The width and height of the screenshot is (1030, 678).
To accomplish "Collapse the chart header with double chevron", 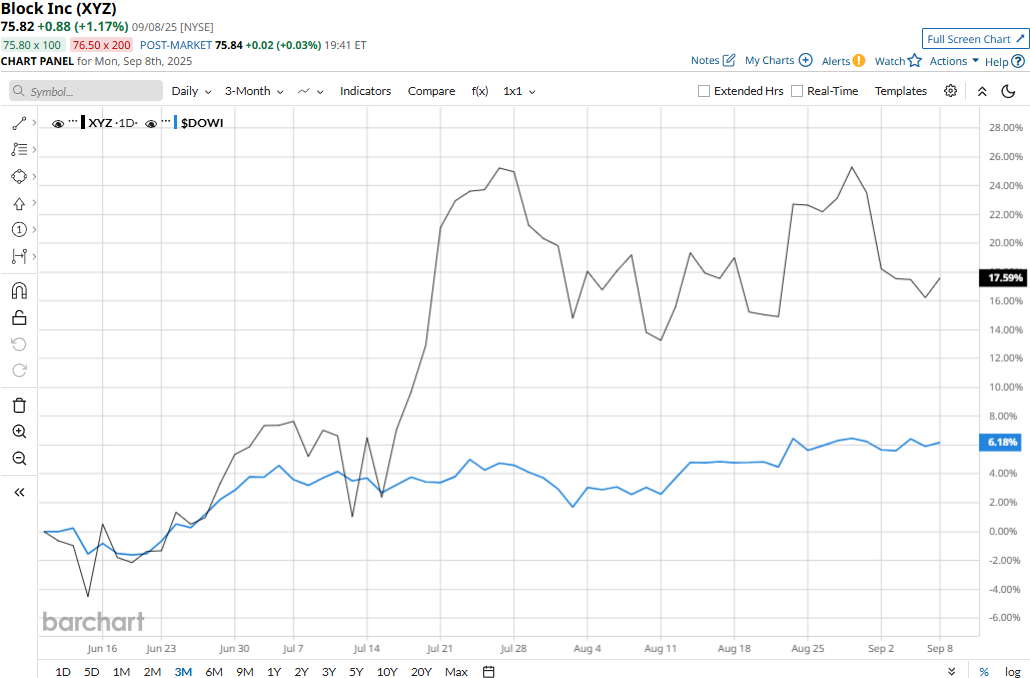I will [982, 91].
